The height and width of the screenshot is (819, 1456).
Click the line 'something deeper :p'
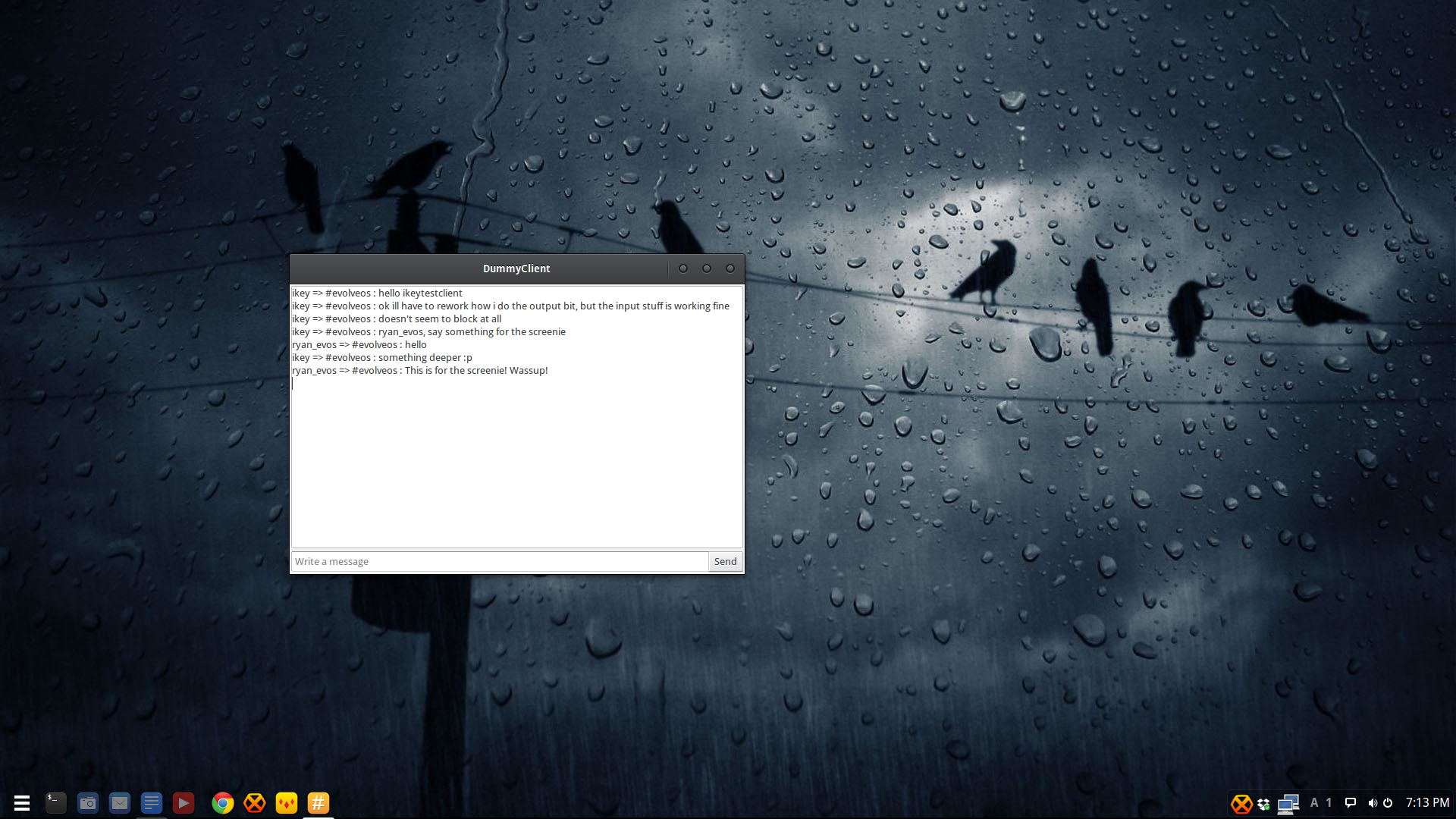[425, 358]
